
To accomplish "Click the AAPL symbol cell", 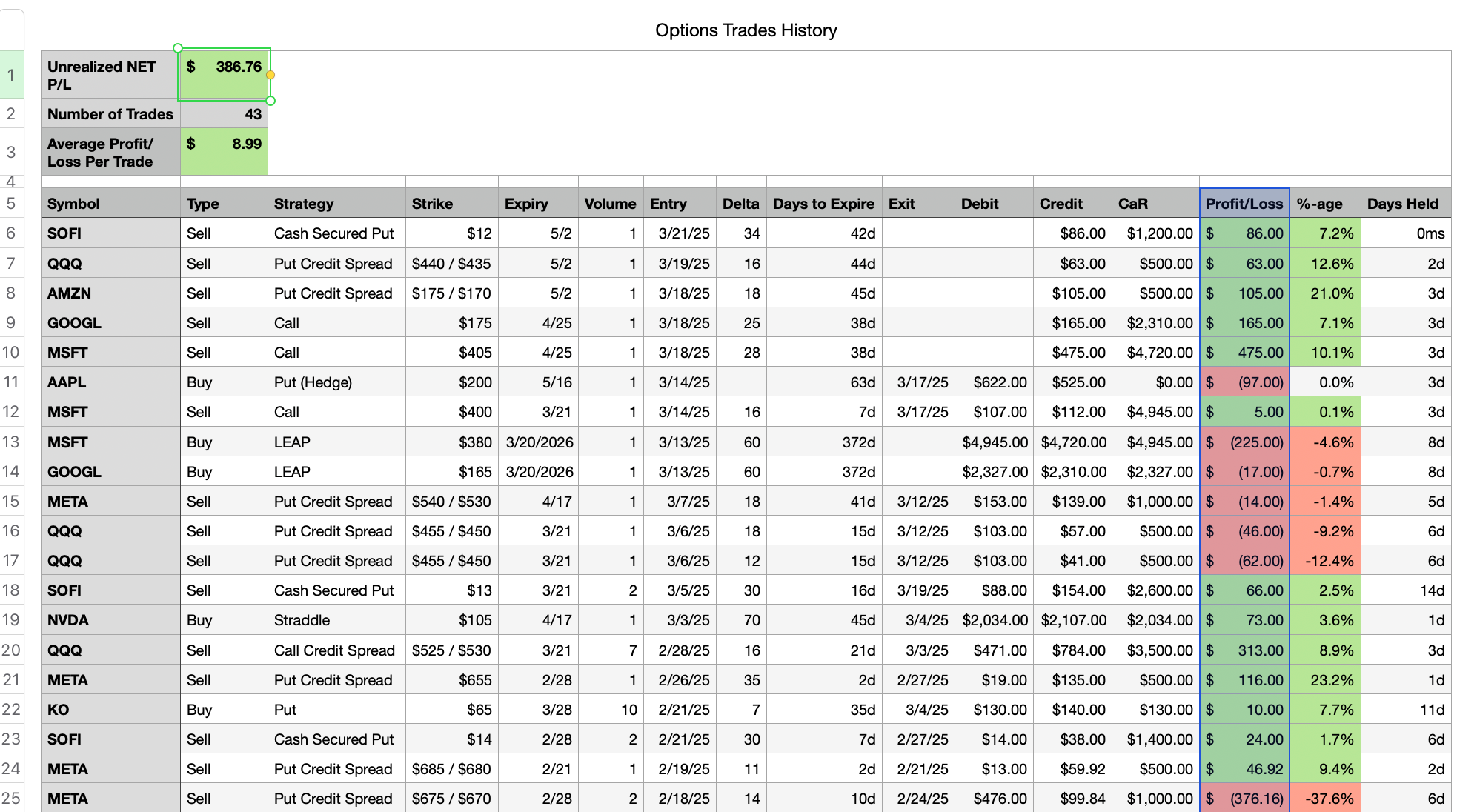I will (x=110, y=382).
